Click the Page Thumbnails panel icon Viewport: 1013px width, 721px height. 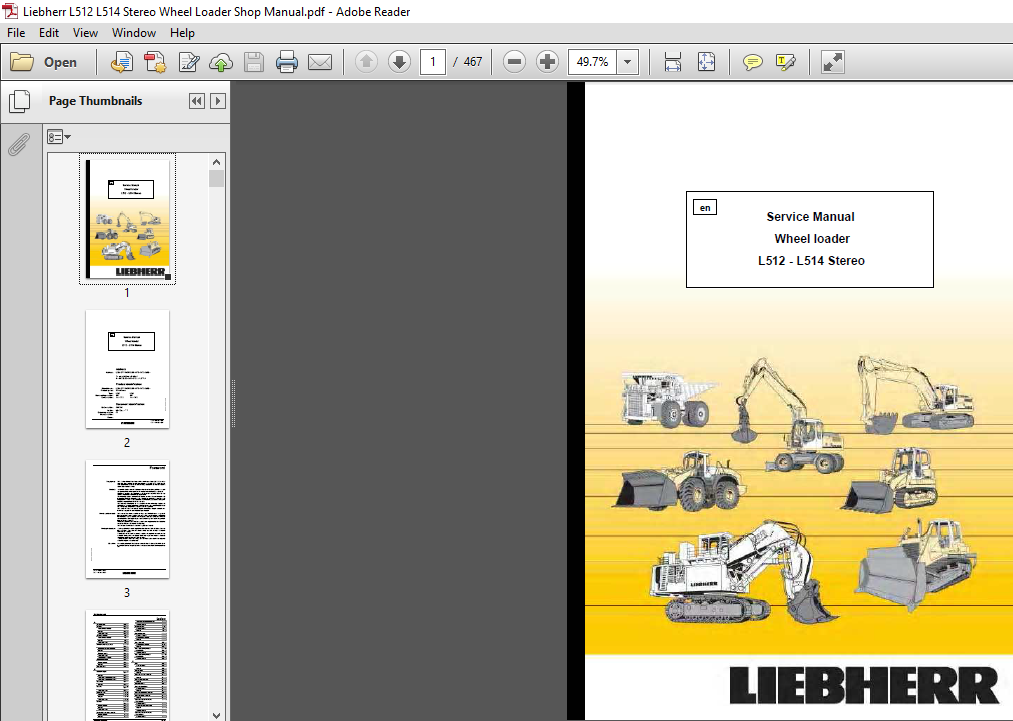click(x=19, y=101)
